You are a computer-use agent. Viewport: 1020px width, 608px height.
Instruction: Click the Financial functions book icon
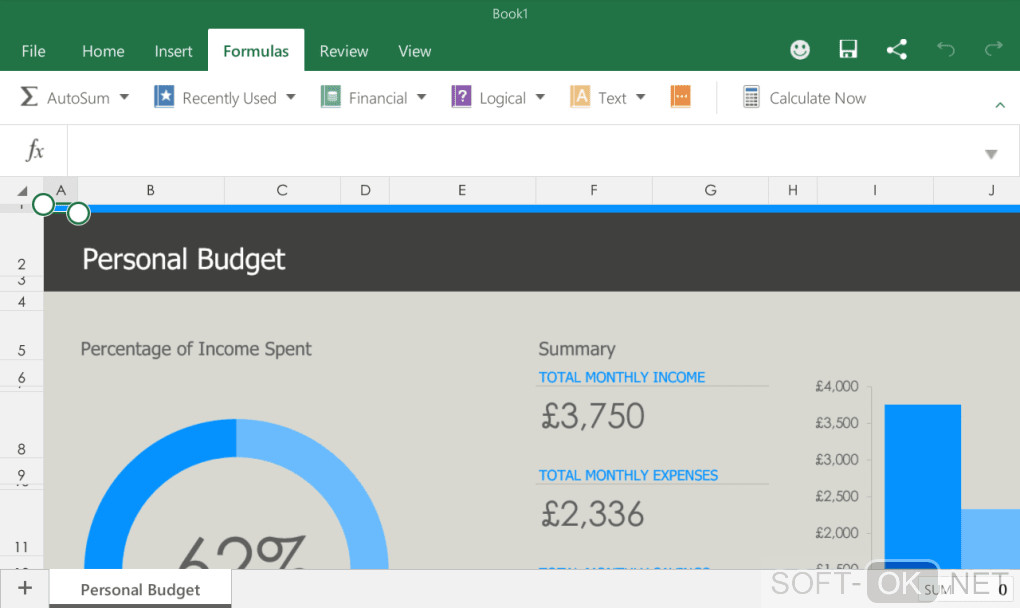pyautogui.click(x=330, y=96)
